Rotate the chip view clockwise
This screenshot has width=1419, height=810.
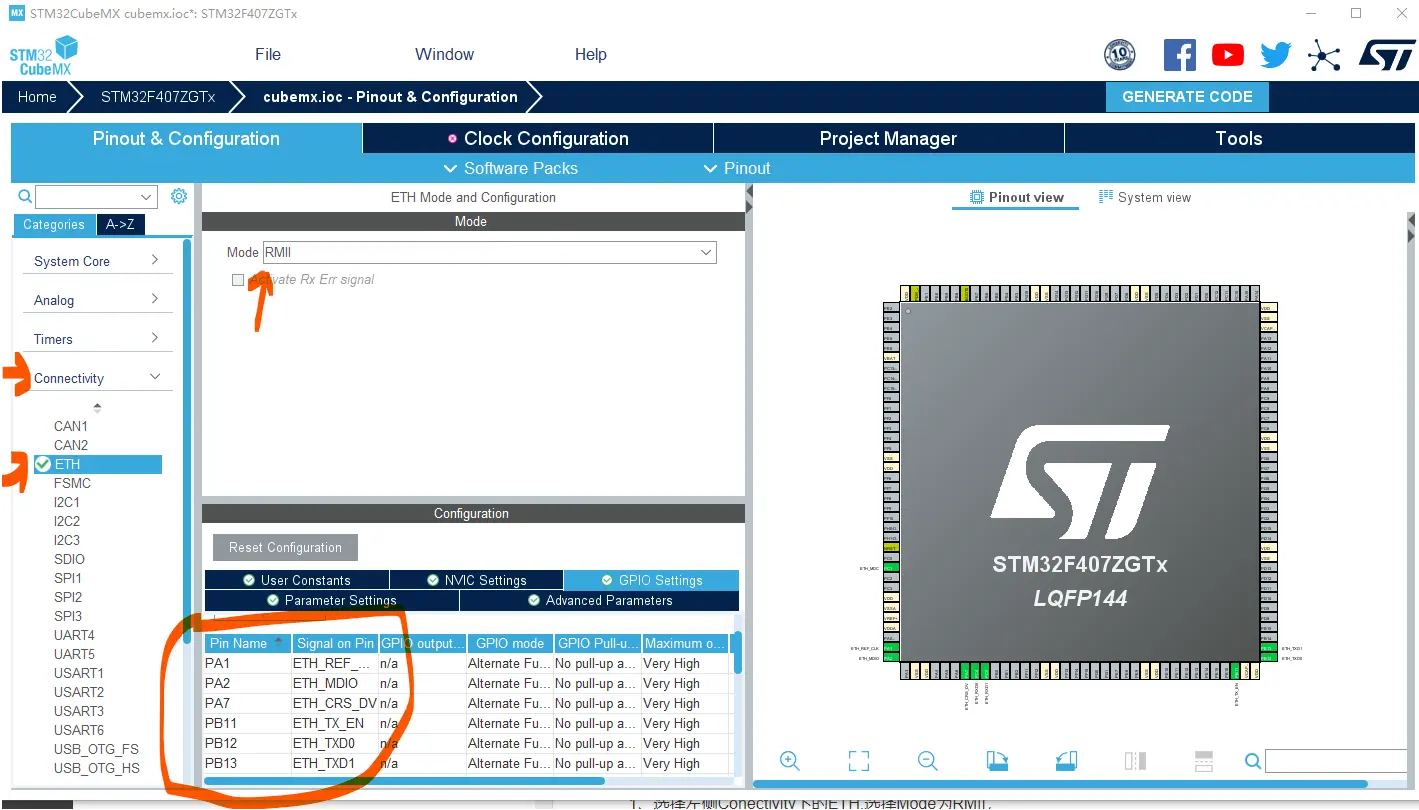996,761
